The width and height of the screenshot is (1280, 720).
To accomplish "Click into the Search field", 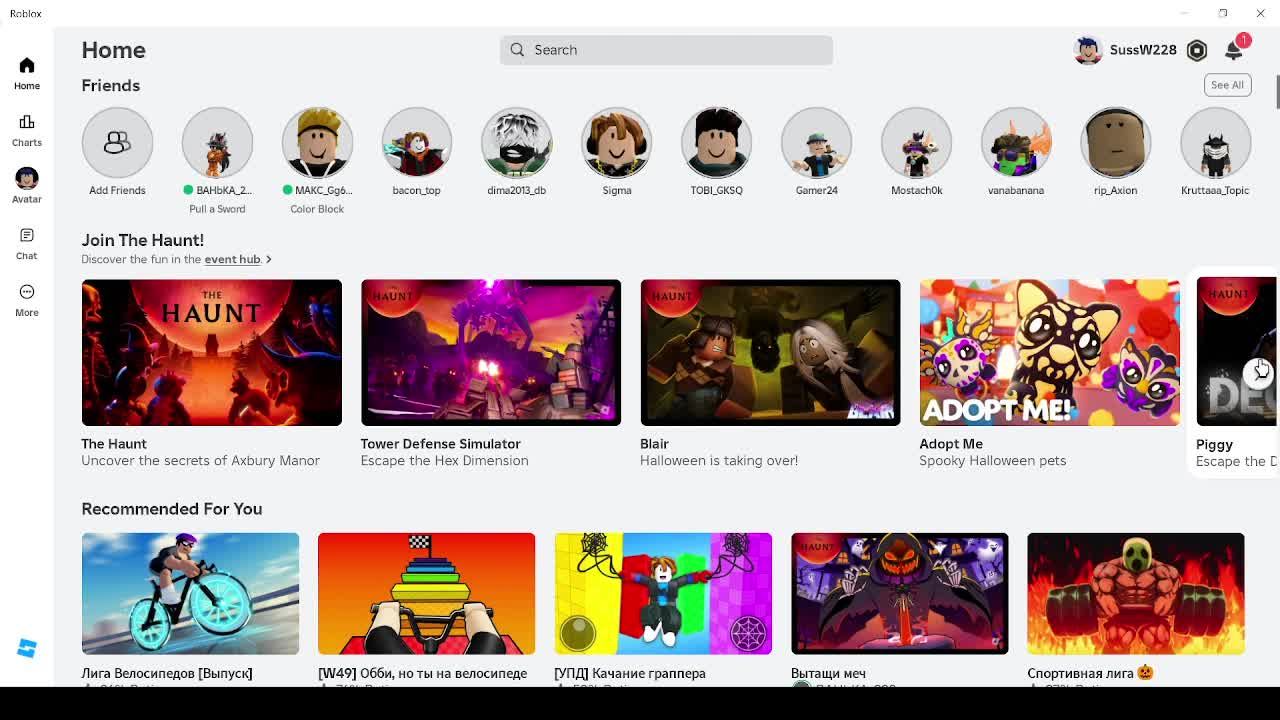I will [666, 50].
